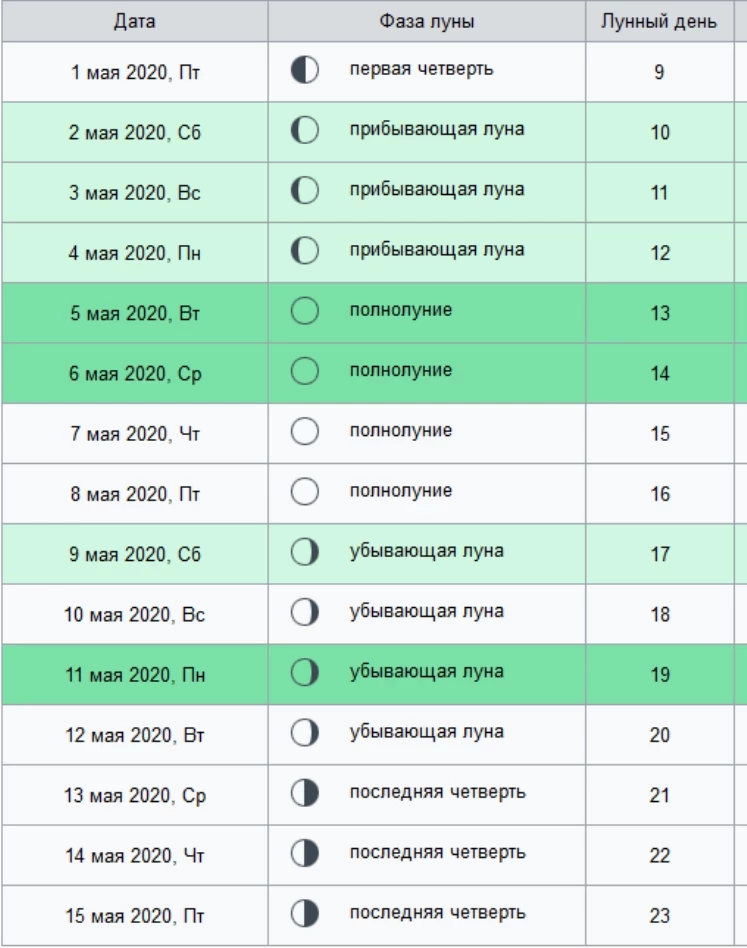Click the full moon icon for 8 мая
The width and height of the screenshot is (747, 948).
pos(304,492)
